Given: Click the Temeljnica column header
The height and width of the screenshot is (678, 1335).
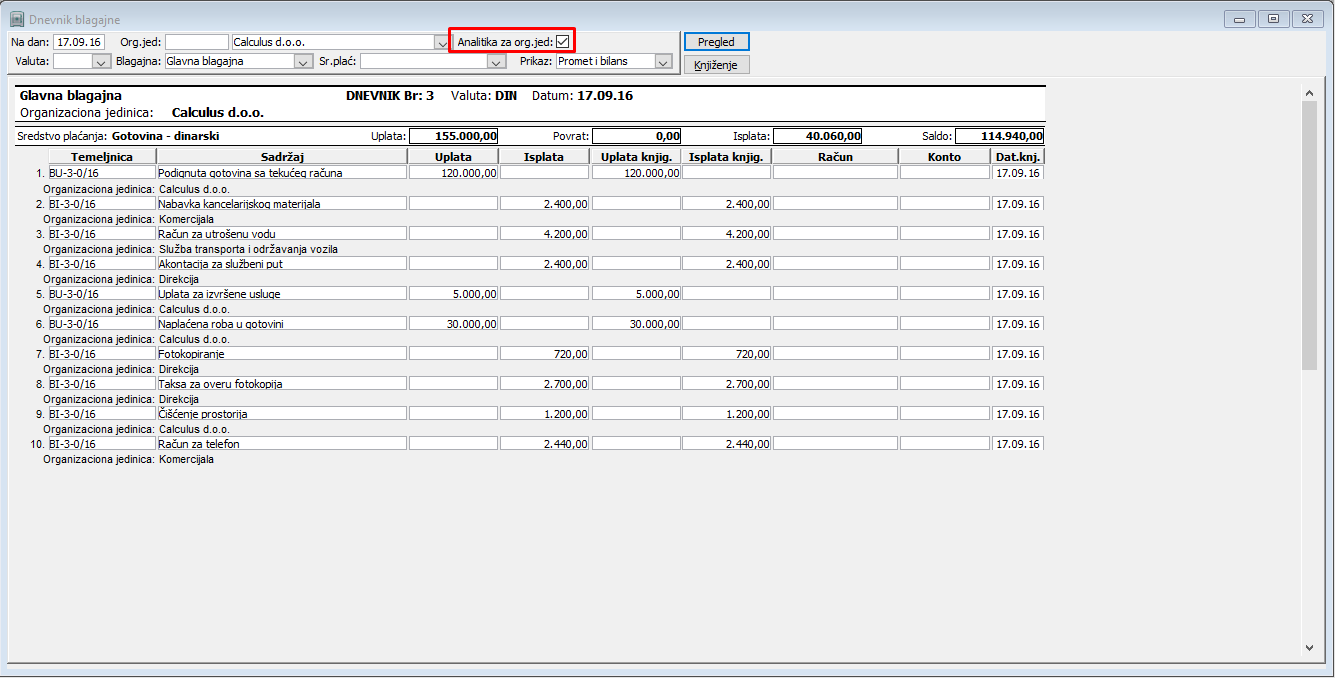Looking at the screenshot, I should [102, 157].
